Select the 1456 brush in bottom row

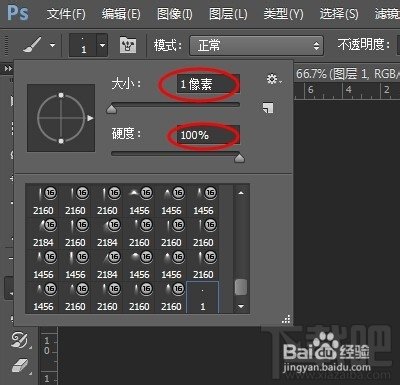tap(43, 297)
